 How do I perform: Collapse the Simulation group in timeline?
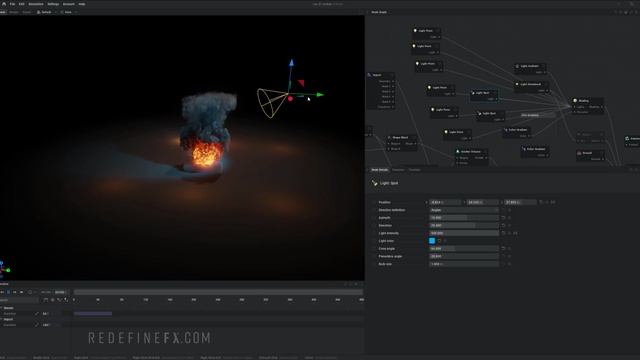[1, 308]
